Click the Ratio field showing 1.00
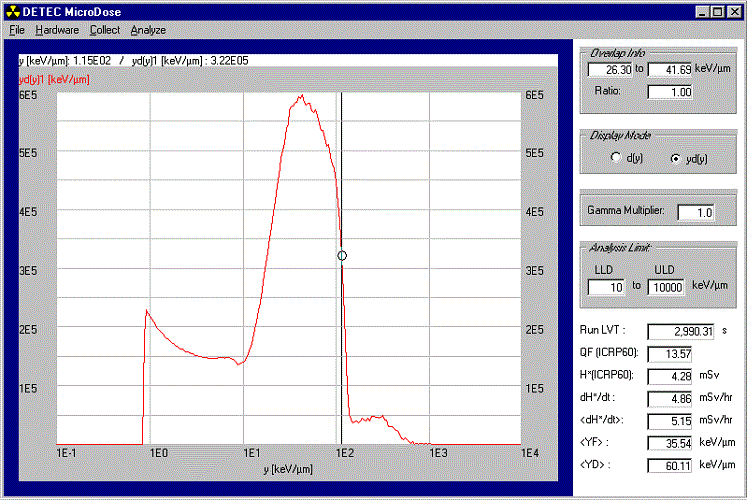 [670, 91]
